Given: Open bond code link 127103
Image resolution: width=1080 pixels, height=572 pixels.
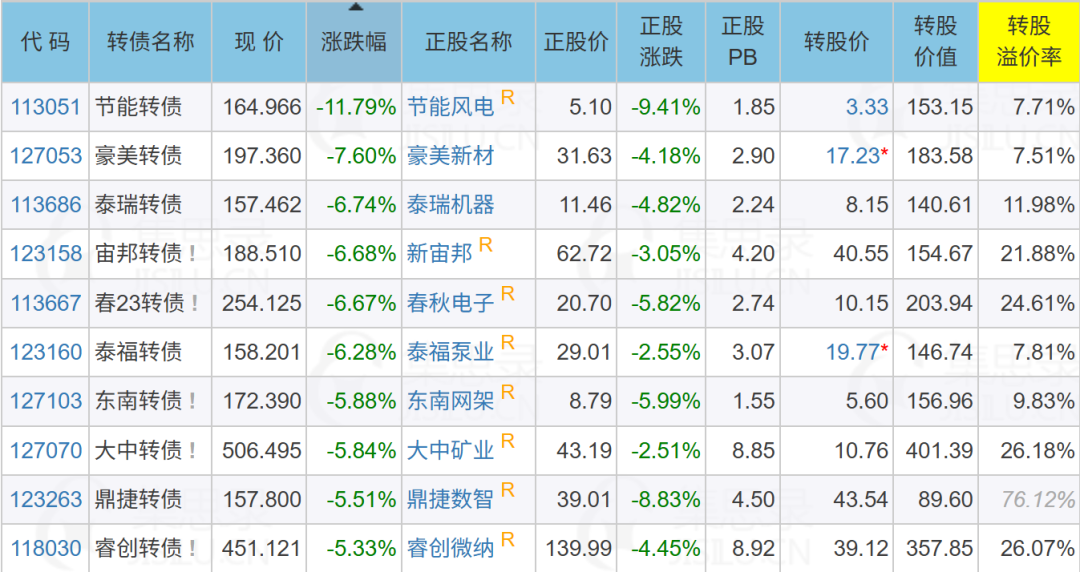Looking at the screenshot, I should click(45, 401).
